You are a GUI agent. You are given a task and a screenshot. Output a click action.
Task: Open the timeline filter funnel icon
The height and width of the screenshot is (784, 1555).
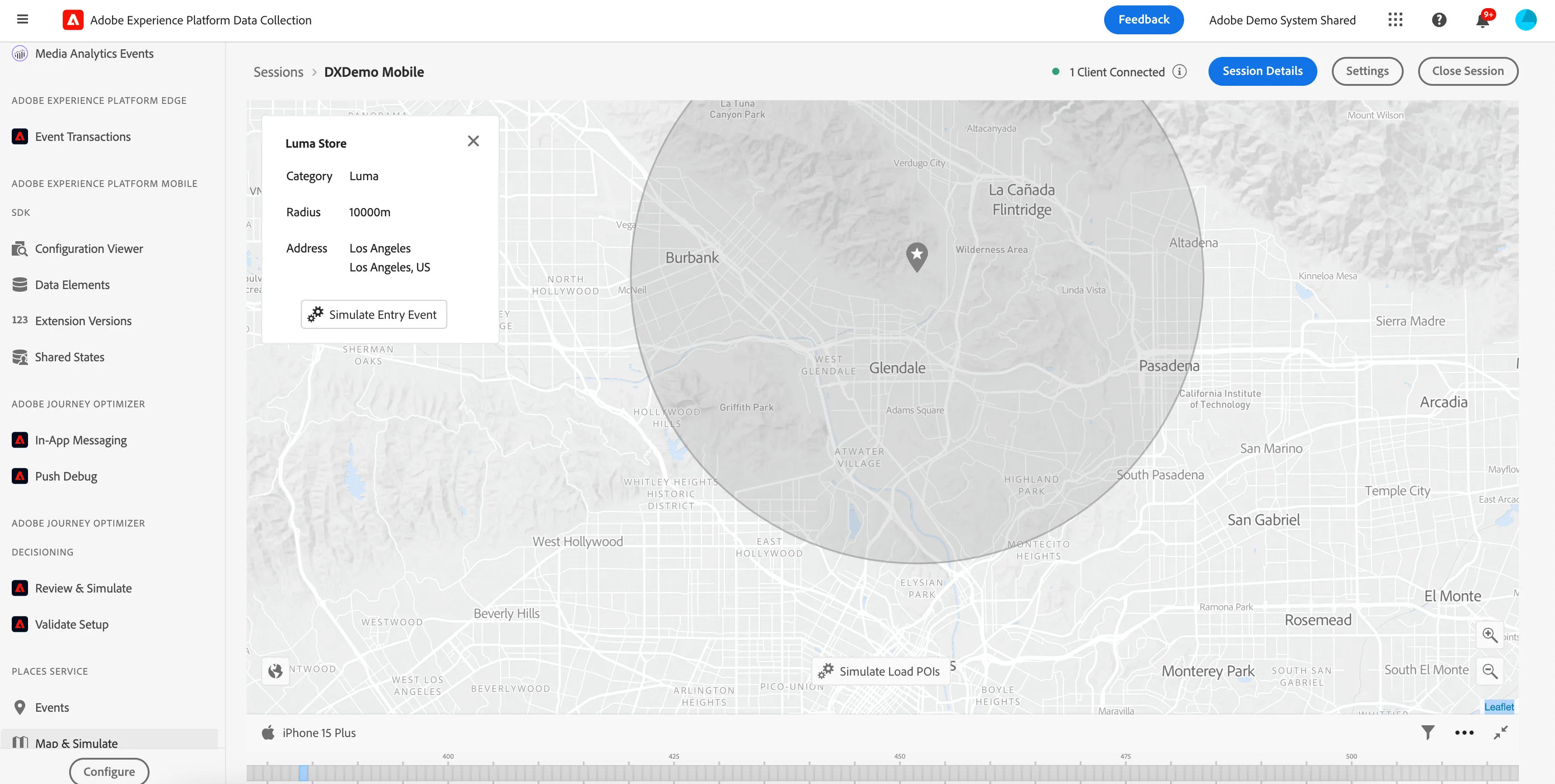[1428, 733]
